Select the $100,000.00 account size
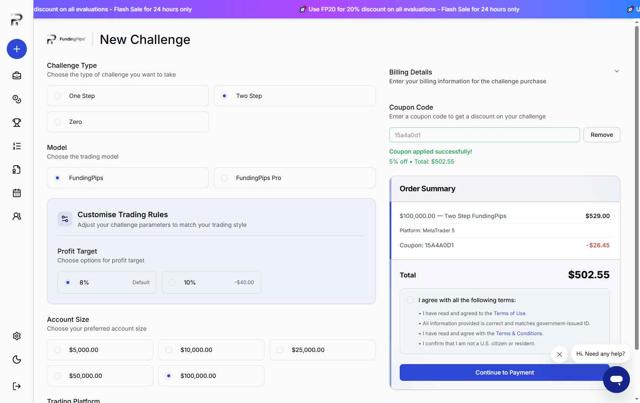640x403 pixels. [211, 376]
